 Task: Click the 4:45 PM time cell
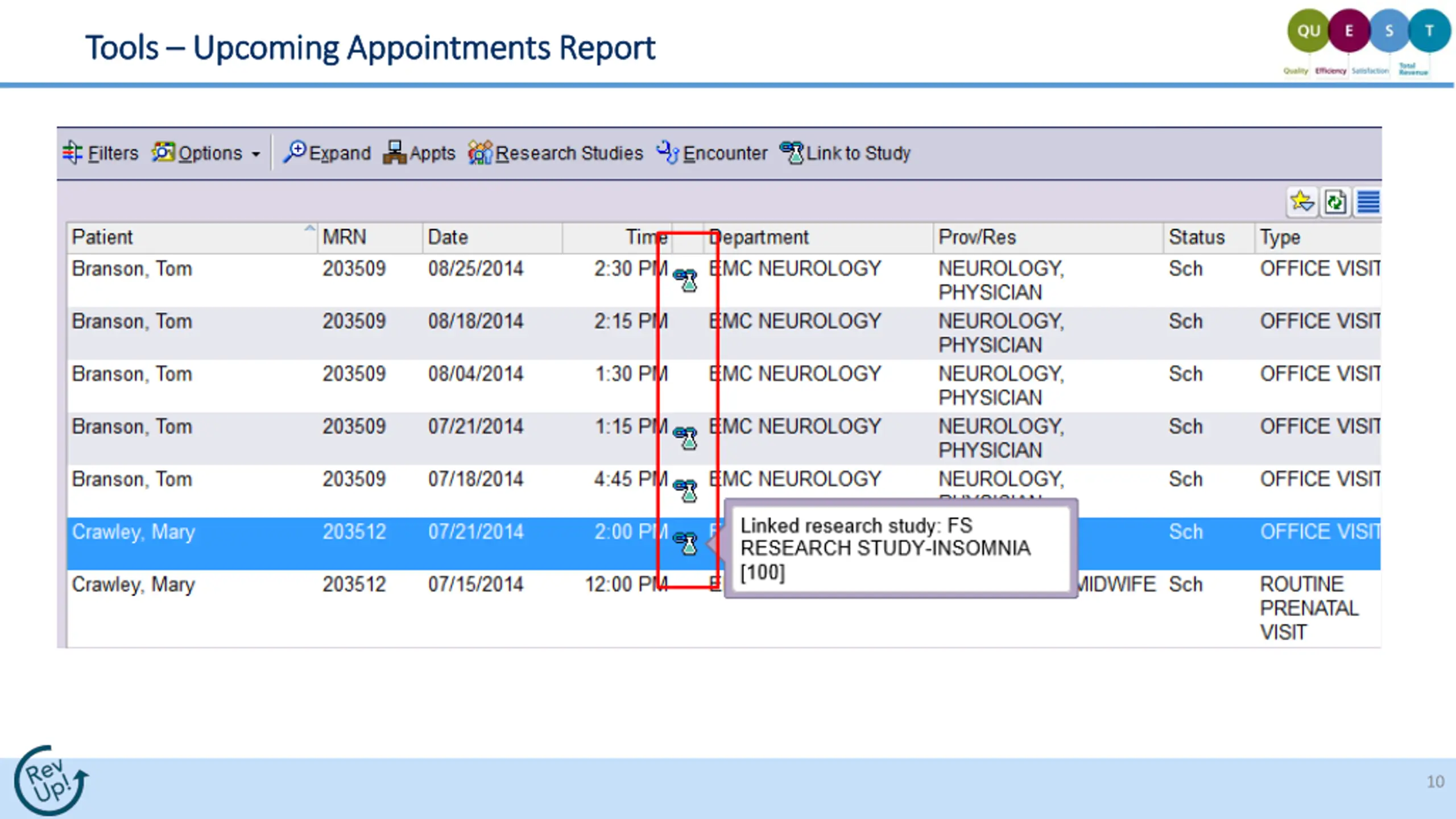click(631, 479)
